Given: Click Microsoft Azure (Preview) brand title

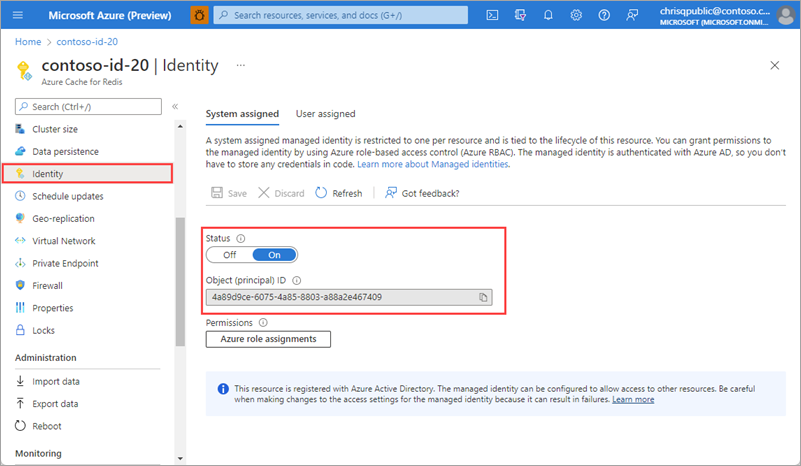Looking at the screenshot, I should pyautogui.click(x=109, y=15).
